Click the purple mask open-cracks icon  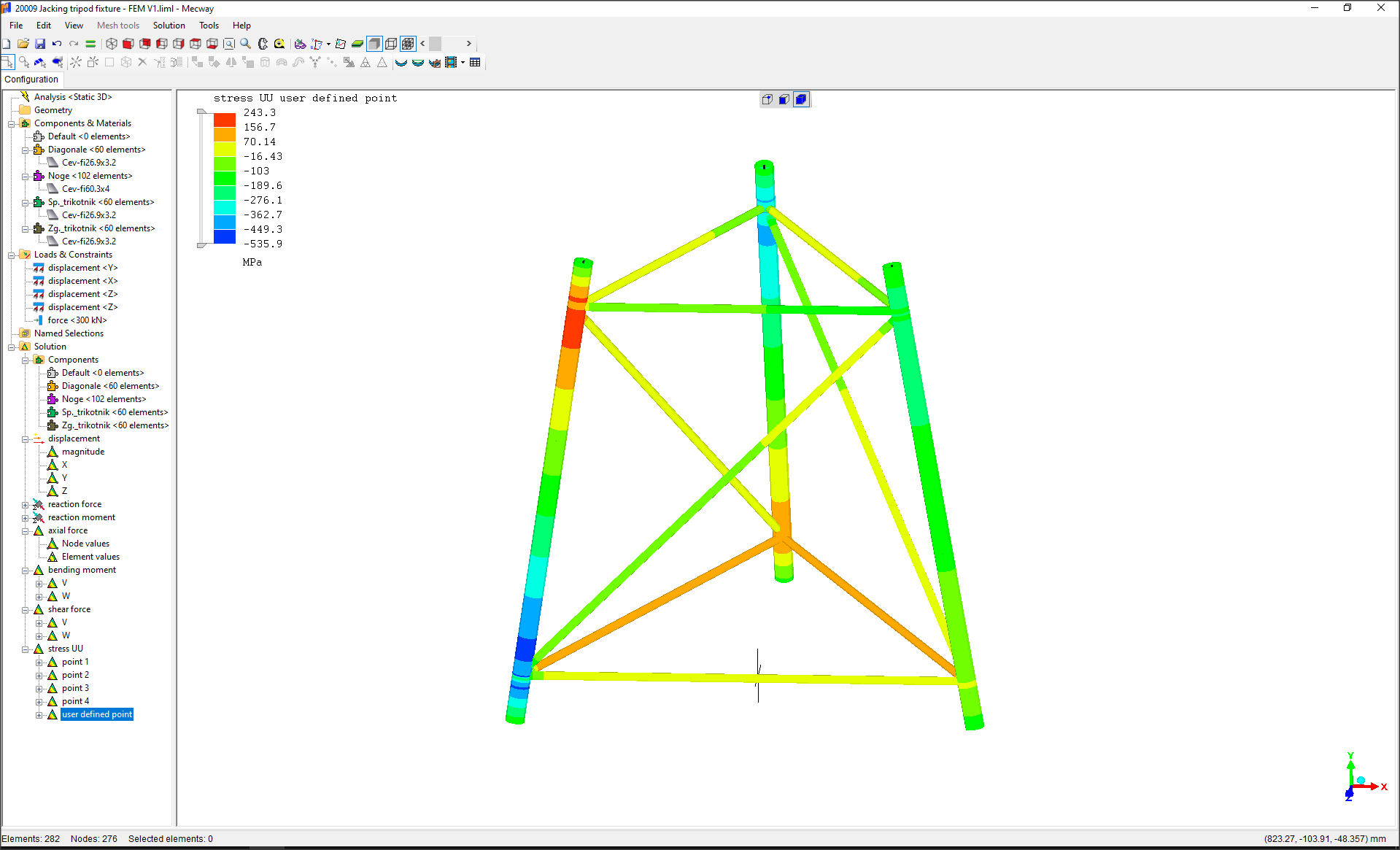(300, 44)
